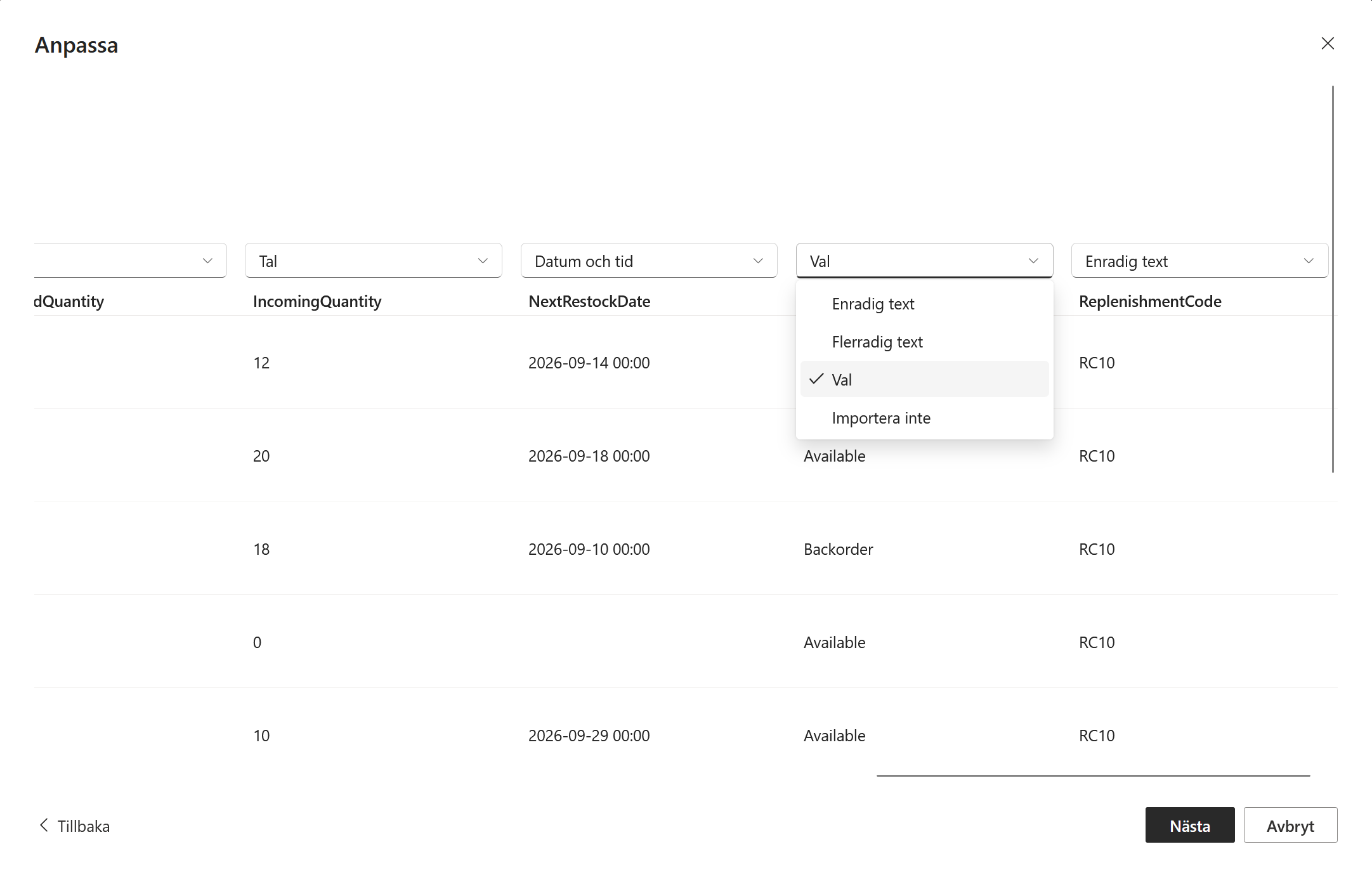The image size is (1372, 882).
Task: Click the chevron icon left of Tillbaka
Action: 44,825
